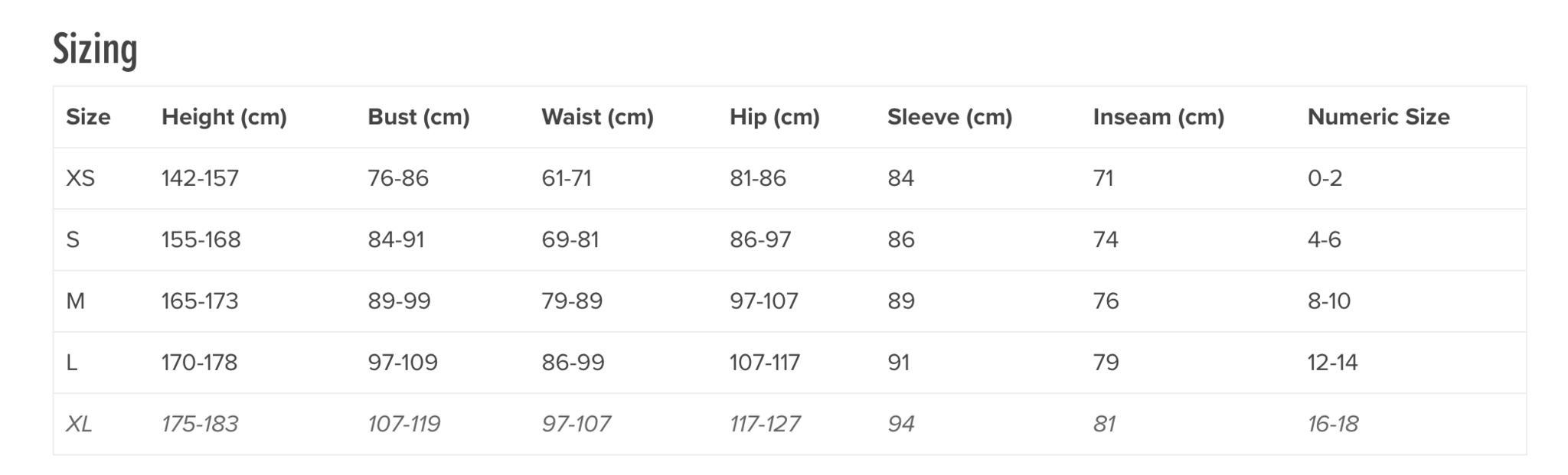The height and width of the screenshot is (475, 1568).
Task: Click the Height (cm) column header
Action: pos(224,117)
